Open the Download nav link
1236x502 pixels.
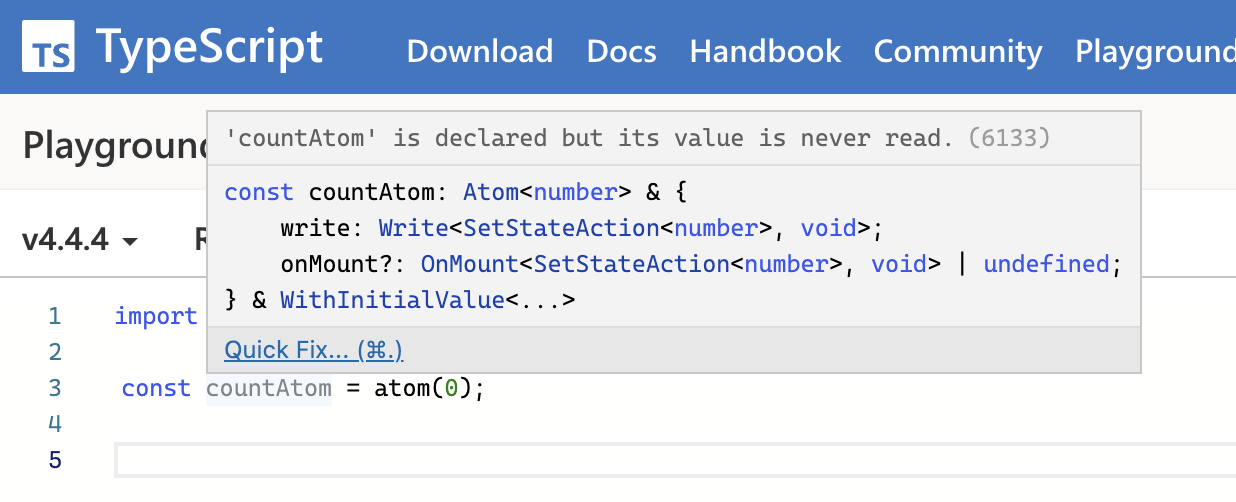click(480, 51)
